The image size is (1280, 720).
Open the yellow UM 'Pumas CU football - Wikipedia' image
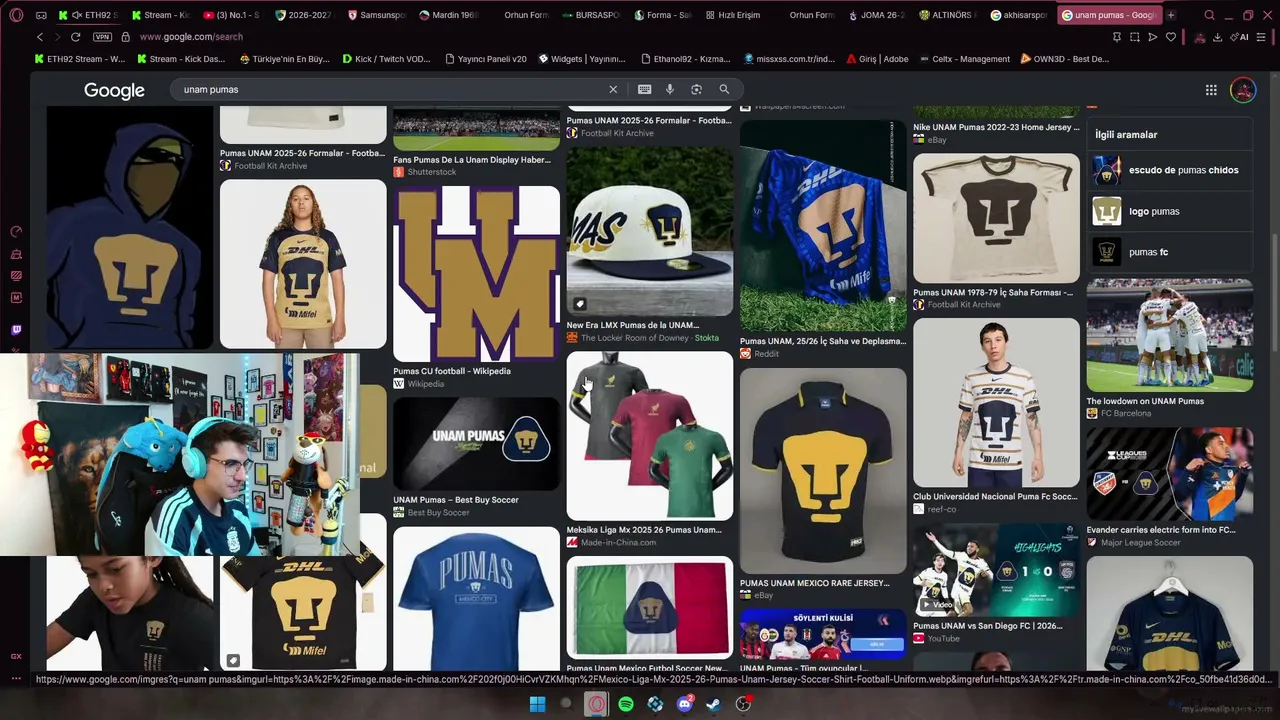[476, 273]
